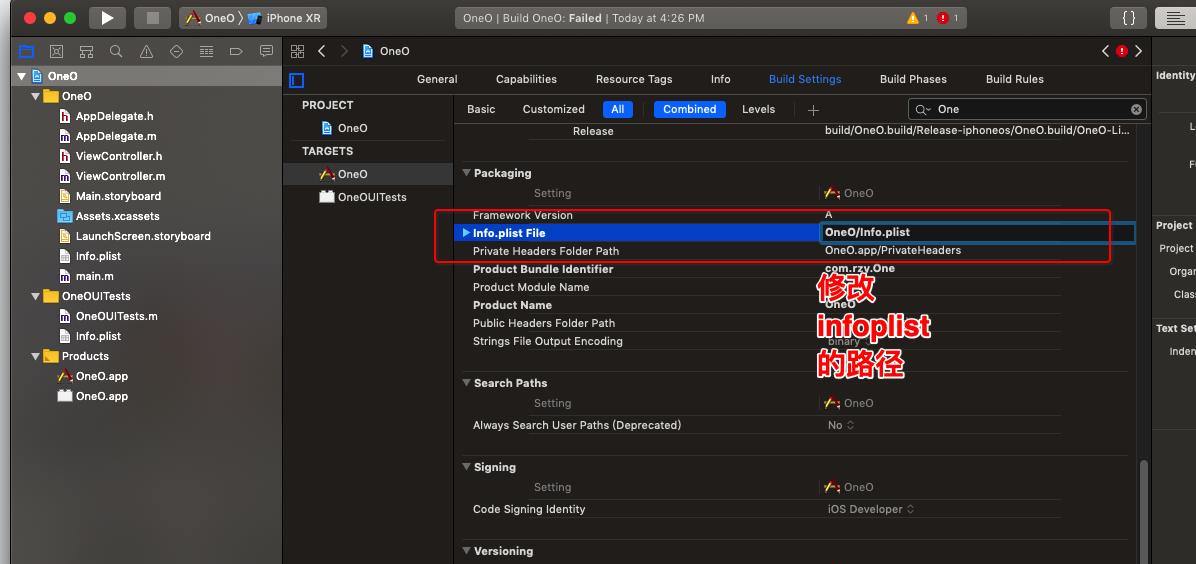Select Combined view mode

(x=690, y=109)
